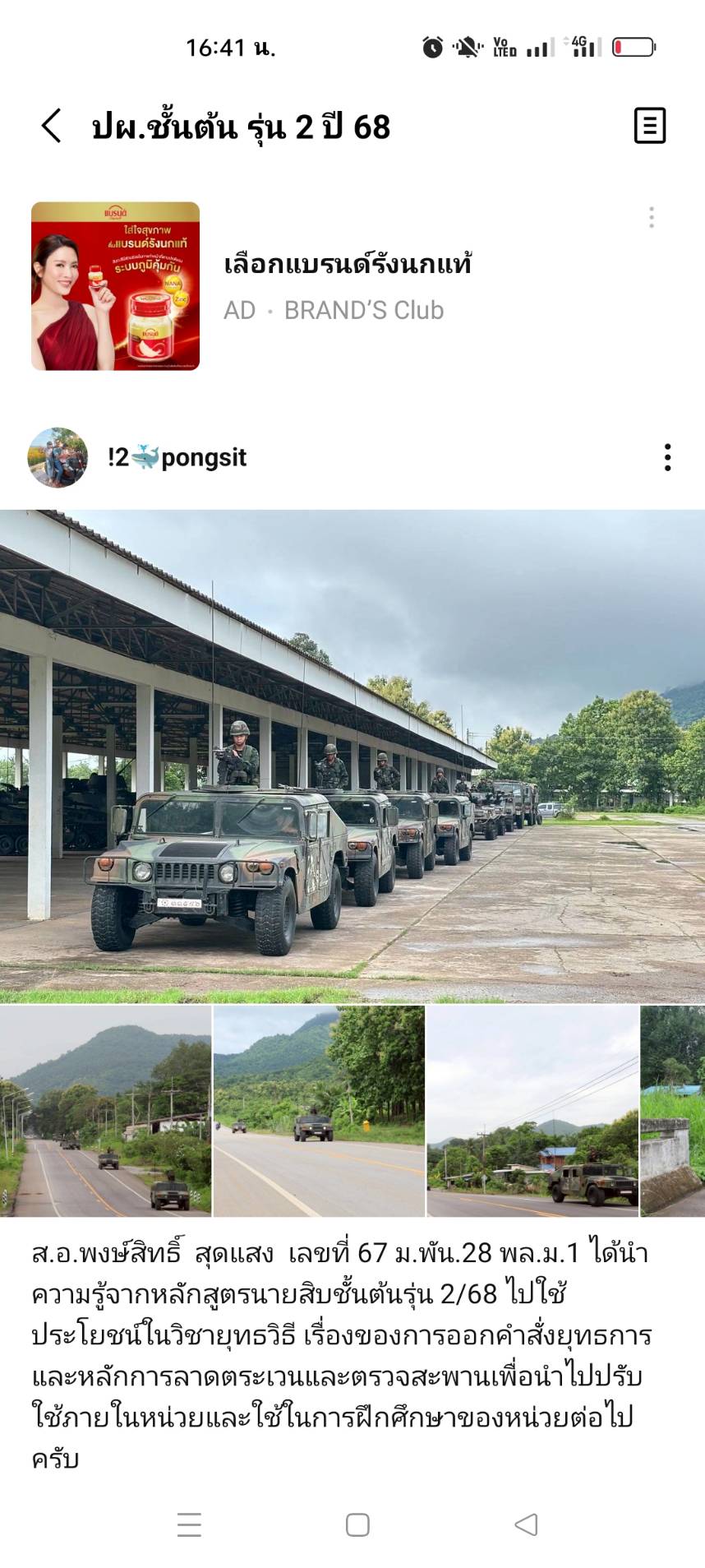This screenshot has height=1568, width=705.
Task: Tap the Android recent apps menu icon
Action: (189, 1524)
